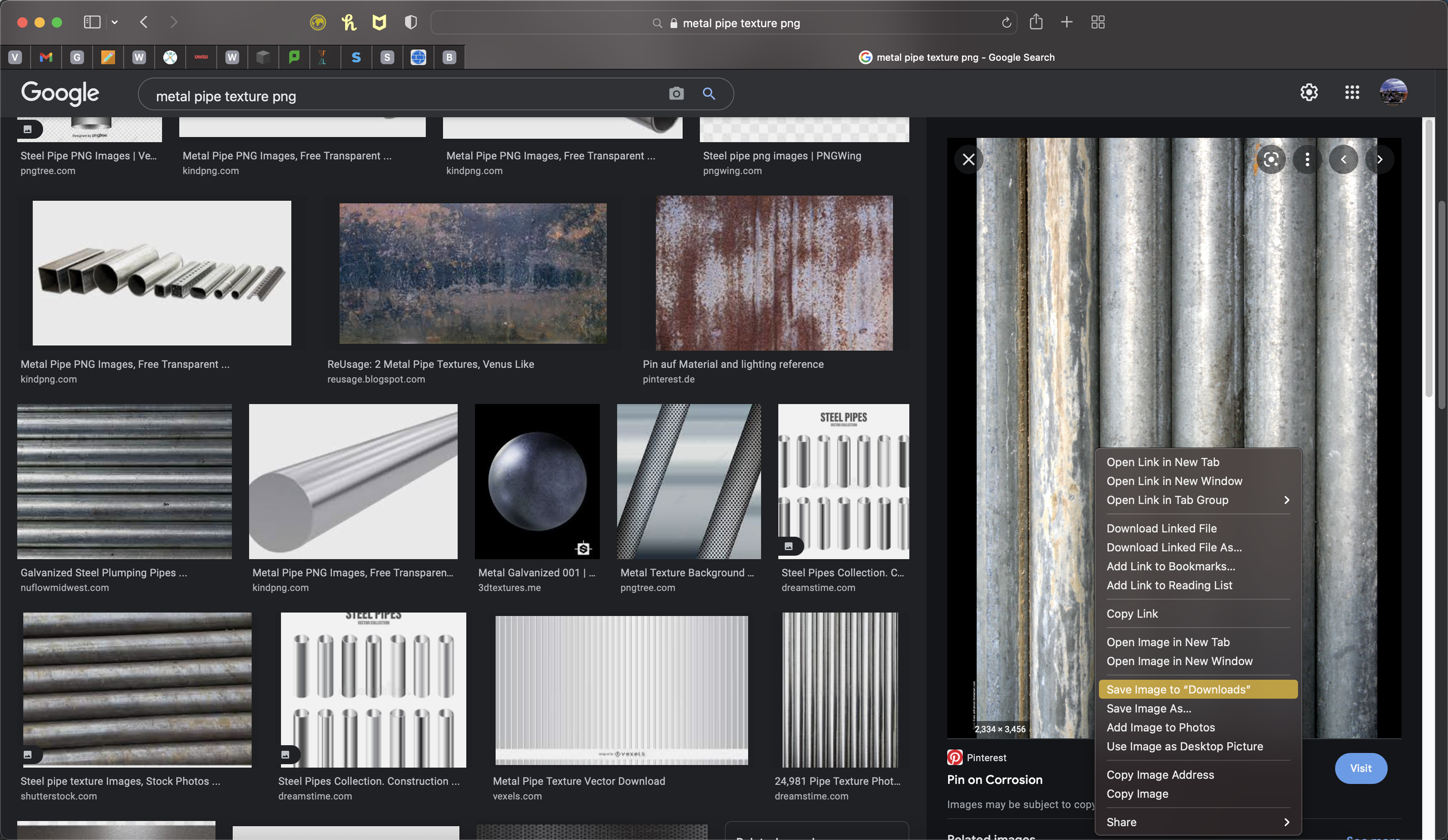Expand the 'Share' submenu arrow
The width and height of the screenshot is (1448, 840).
point(1288,822)
